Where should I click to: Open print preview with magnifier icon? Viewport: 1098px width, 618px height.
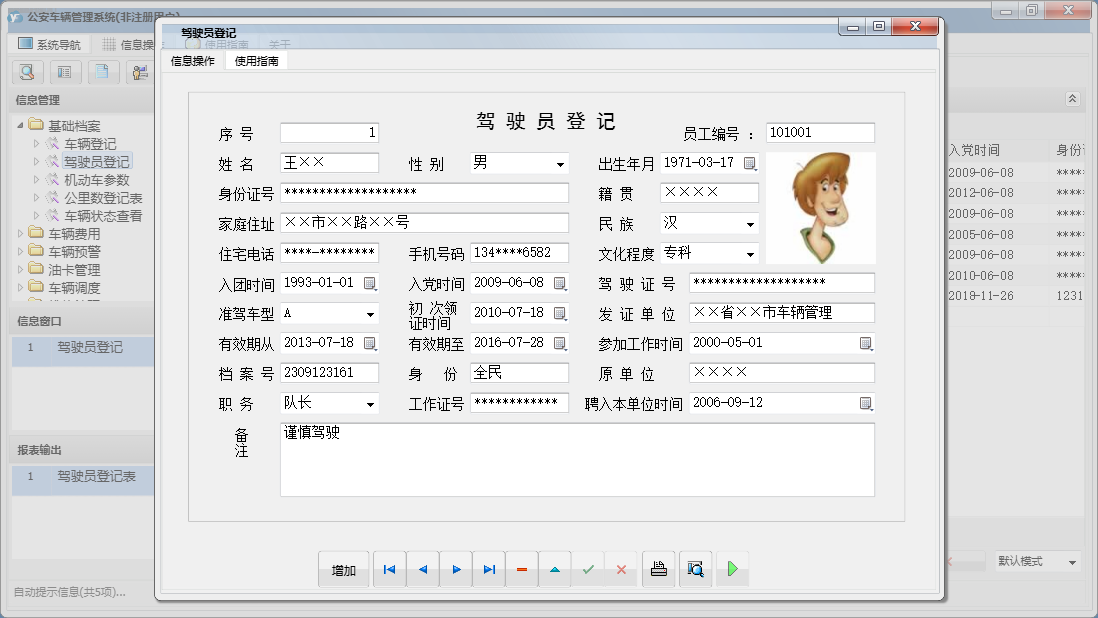pos(695,570)
